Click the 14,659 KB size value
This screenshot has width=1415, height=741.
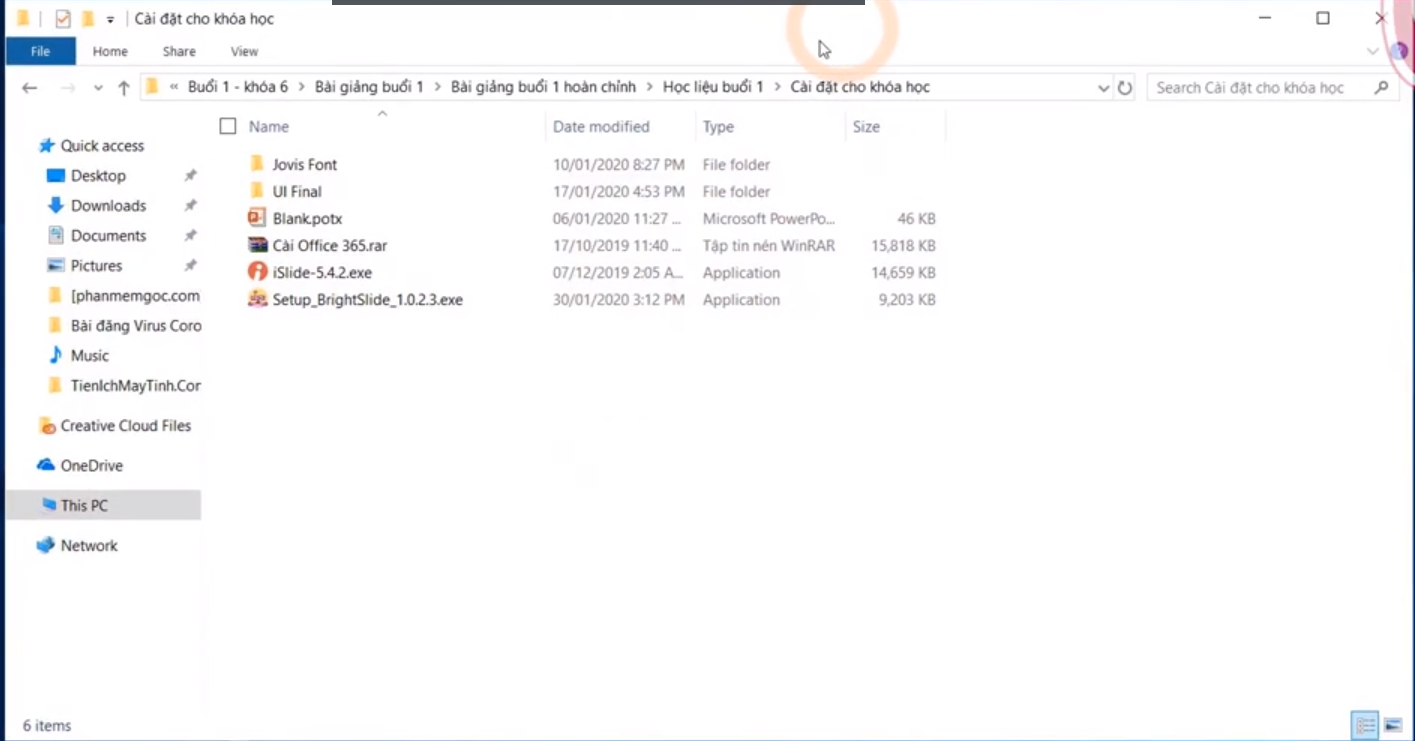coord(904,272)
